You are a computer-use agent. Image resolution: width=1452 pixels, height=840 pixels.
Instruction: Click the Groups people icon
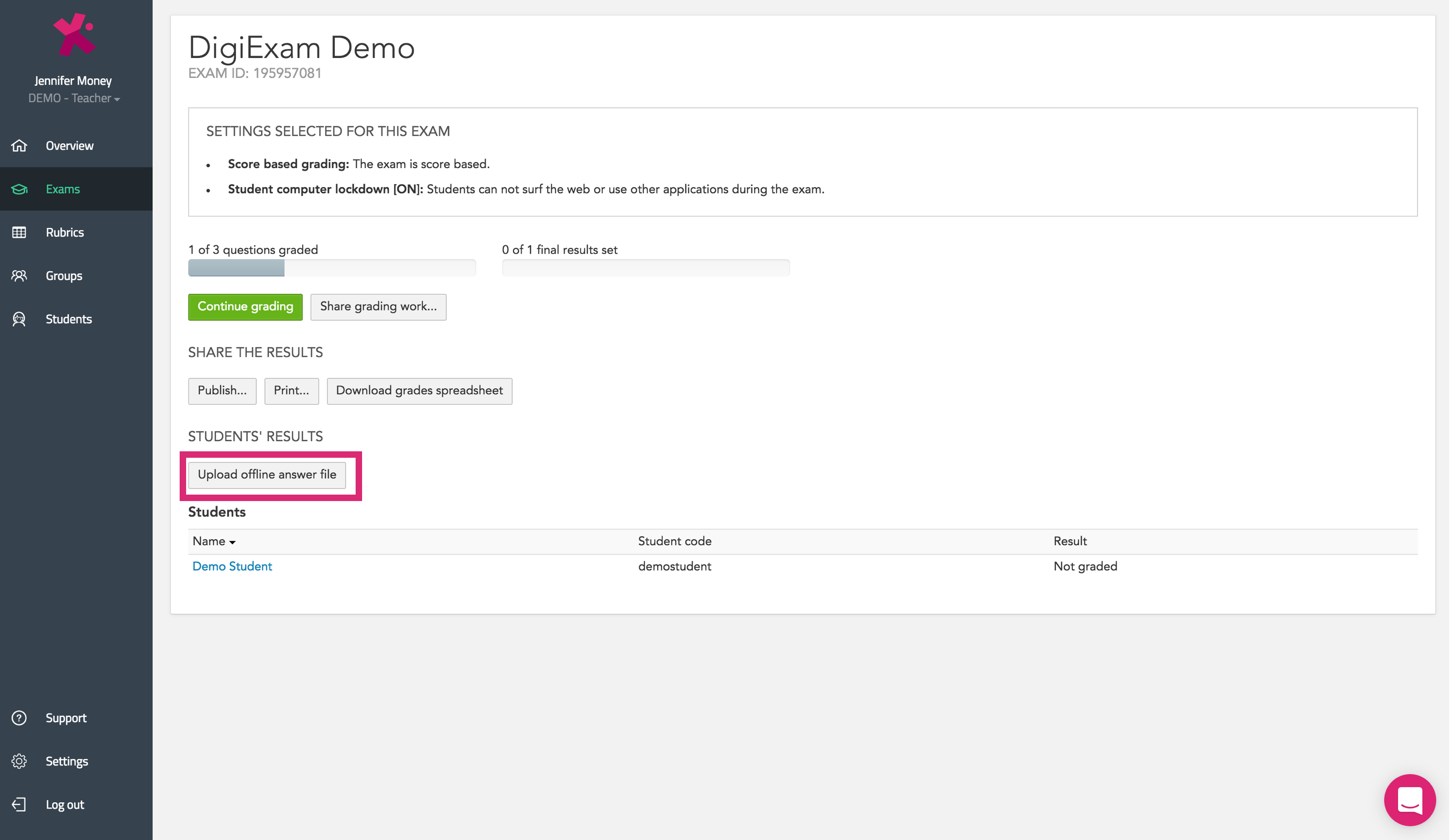(19, 275)
